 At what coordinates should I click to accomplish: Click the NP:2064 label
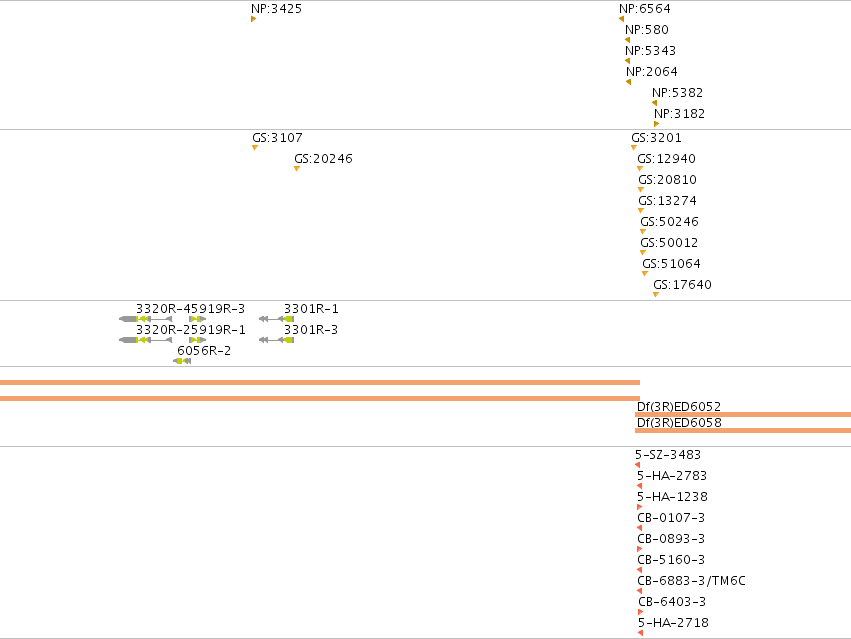[652, 72]
